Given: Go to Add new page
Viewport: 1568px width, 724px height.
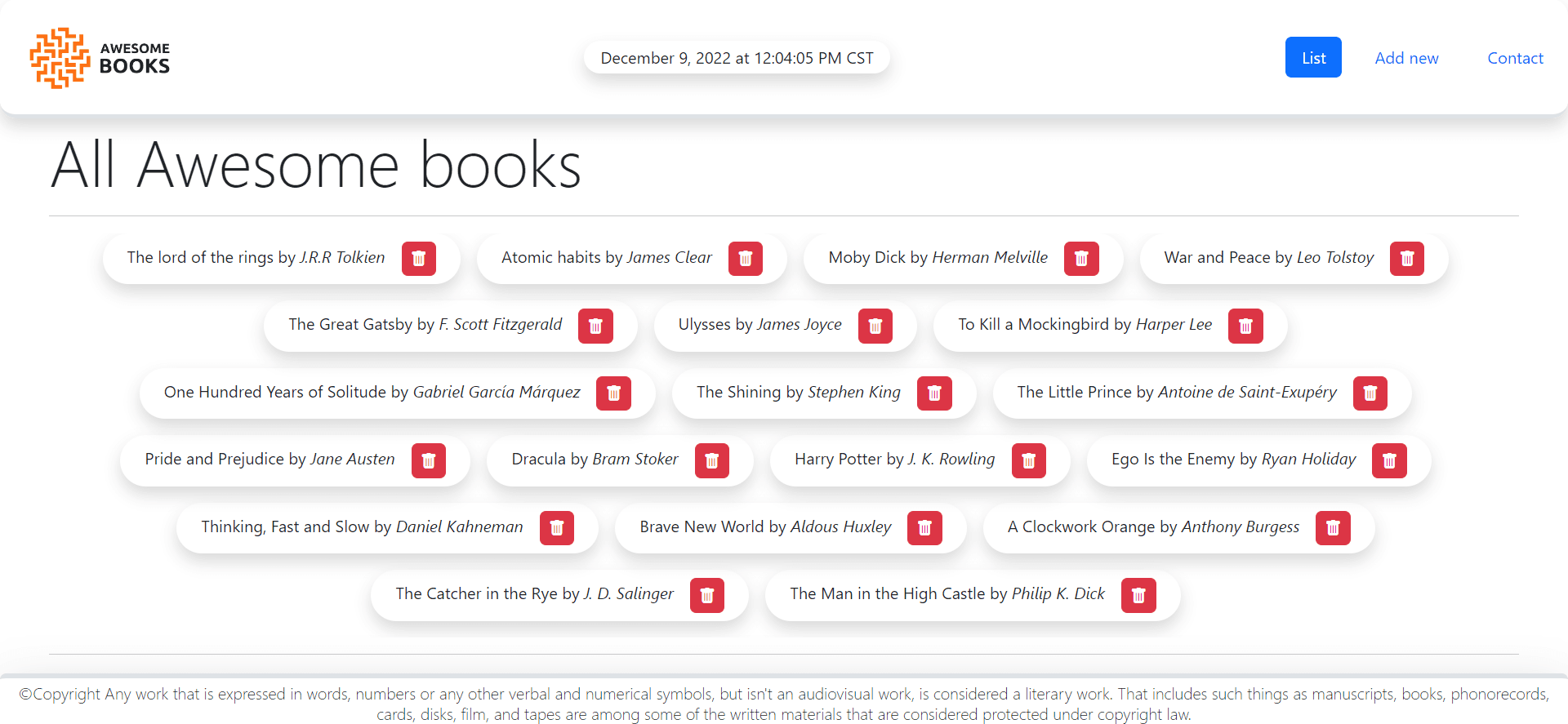Looking at the screenshot, I should click(x=1406, y=58).
